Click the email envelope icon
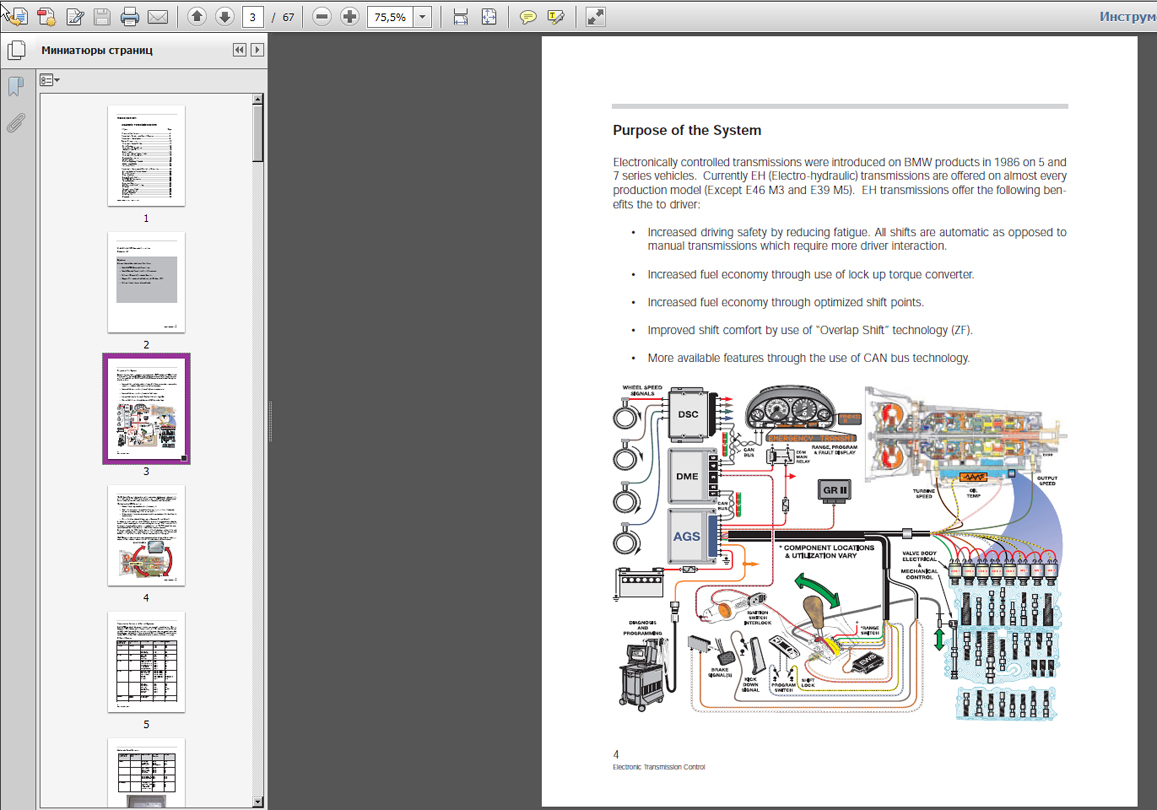1157x810 pixels. tap(157, 17)
